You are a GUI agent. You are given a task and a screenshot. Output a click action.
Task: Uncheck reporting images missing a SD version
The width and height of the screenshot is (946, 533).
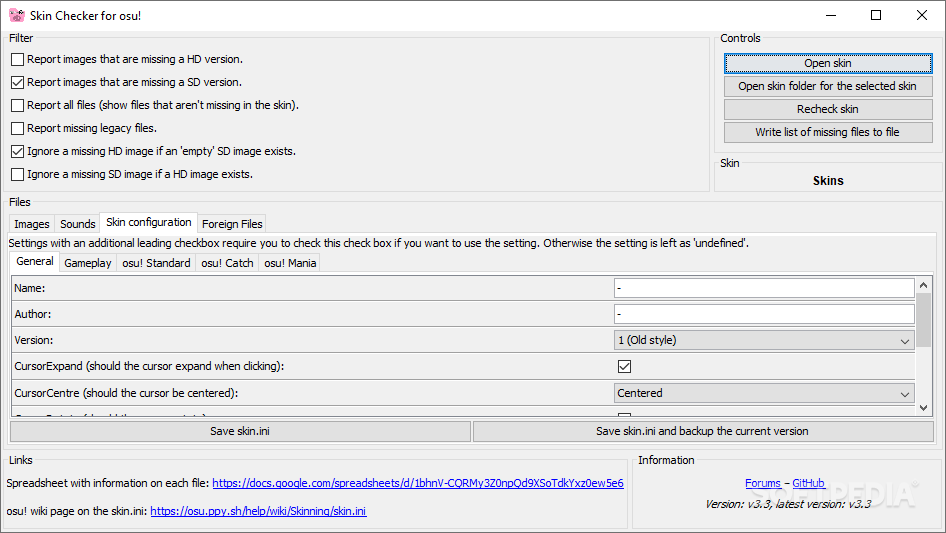17,82
